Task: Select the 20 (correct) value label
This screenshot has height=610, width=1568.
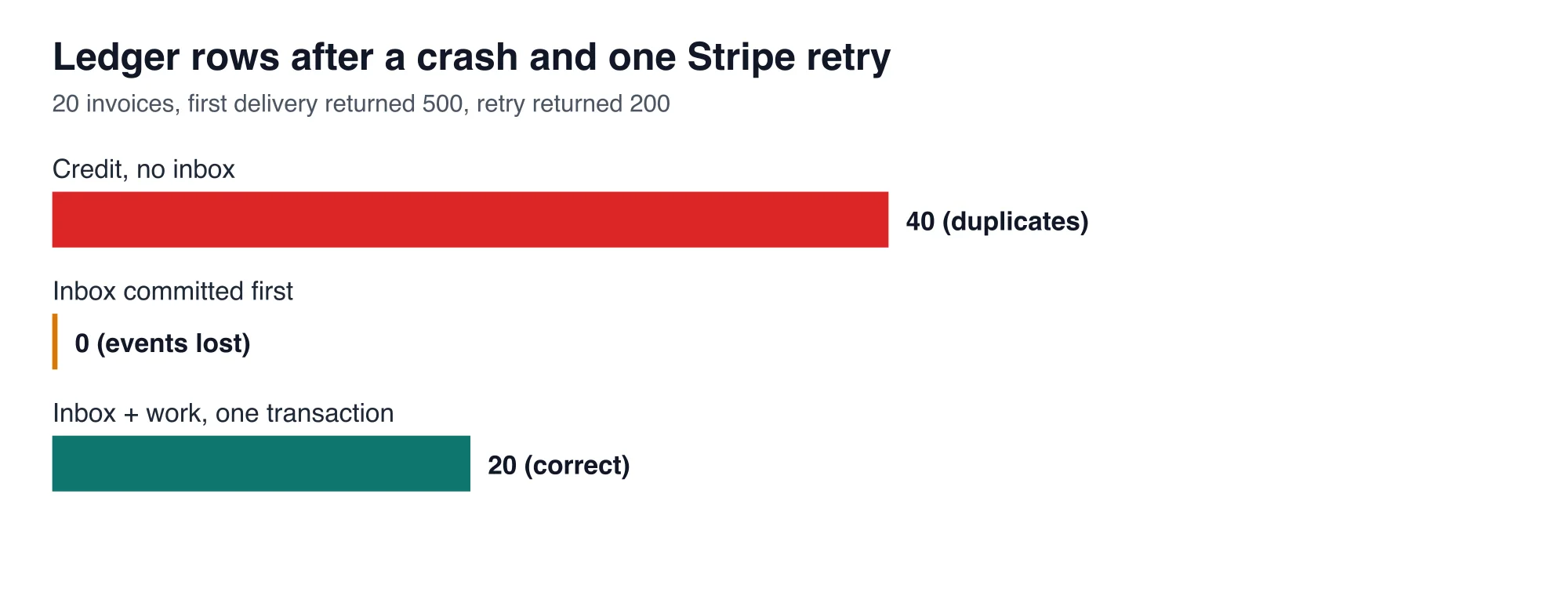Action: click(559, 466)
